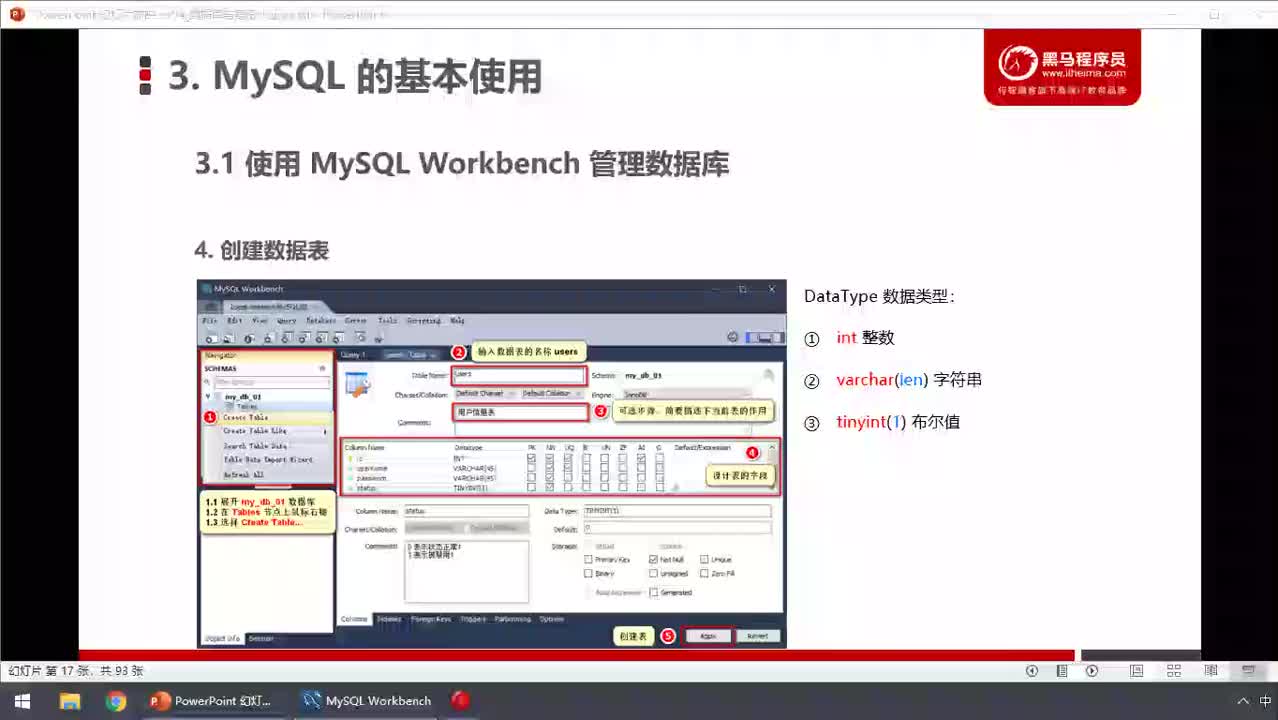The height and width of the screenshot is (720, 1278).
Task: Start Slide Show view in status bar
Action: pos(1248,671)
